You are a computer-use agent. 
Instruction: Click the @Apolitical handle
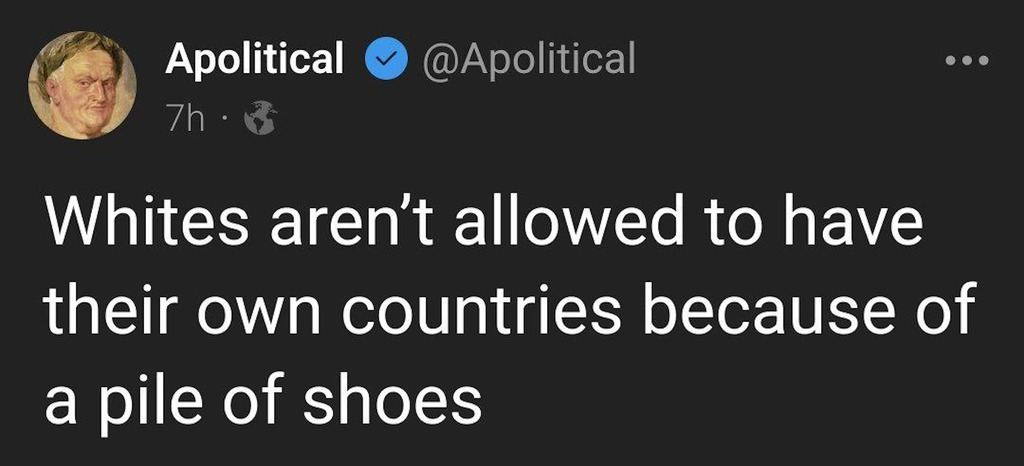pos(530,60)
